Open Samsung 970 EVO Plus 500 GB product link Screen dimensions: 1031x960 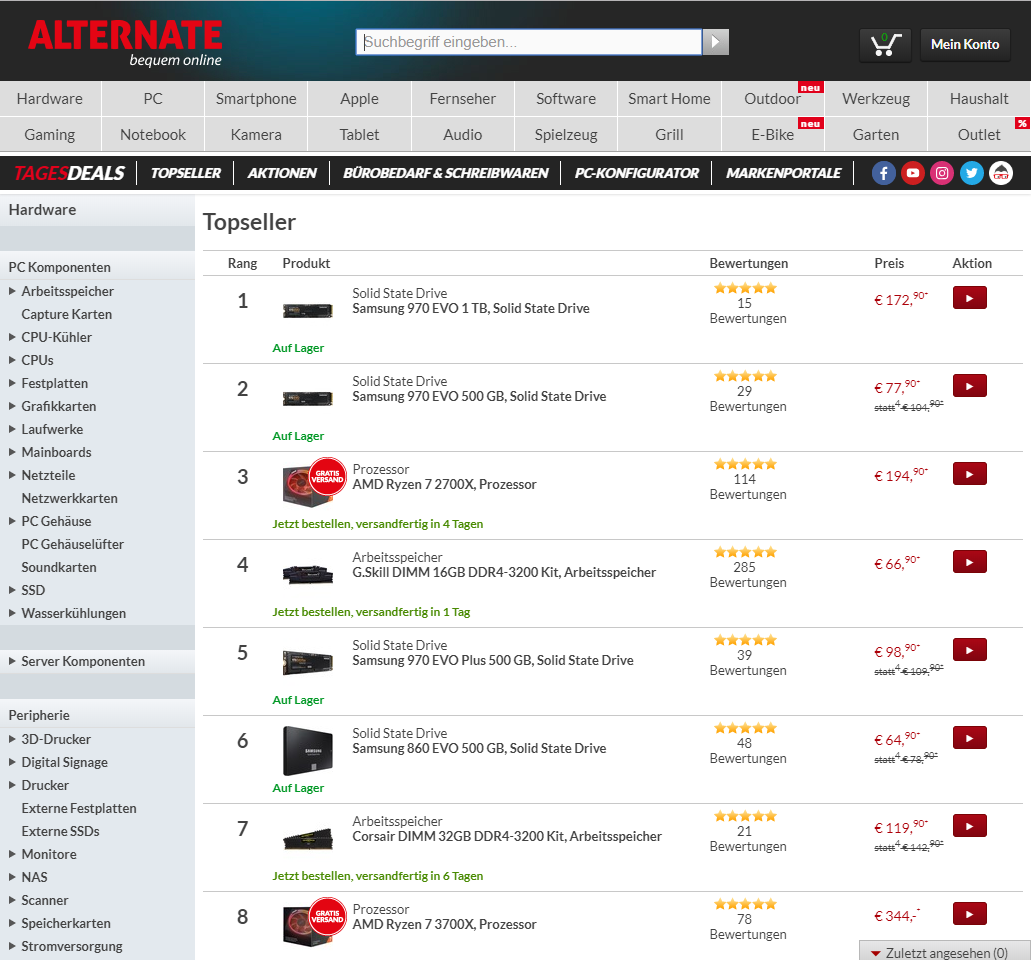coord(492,660)
